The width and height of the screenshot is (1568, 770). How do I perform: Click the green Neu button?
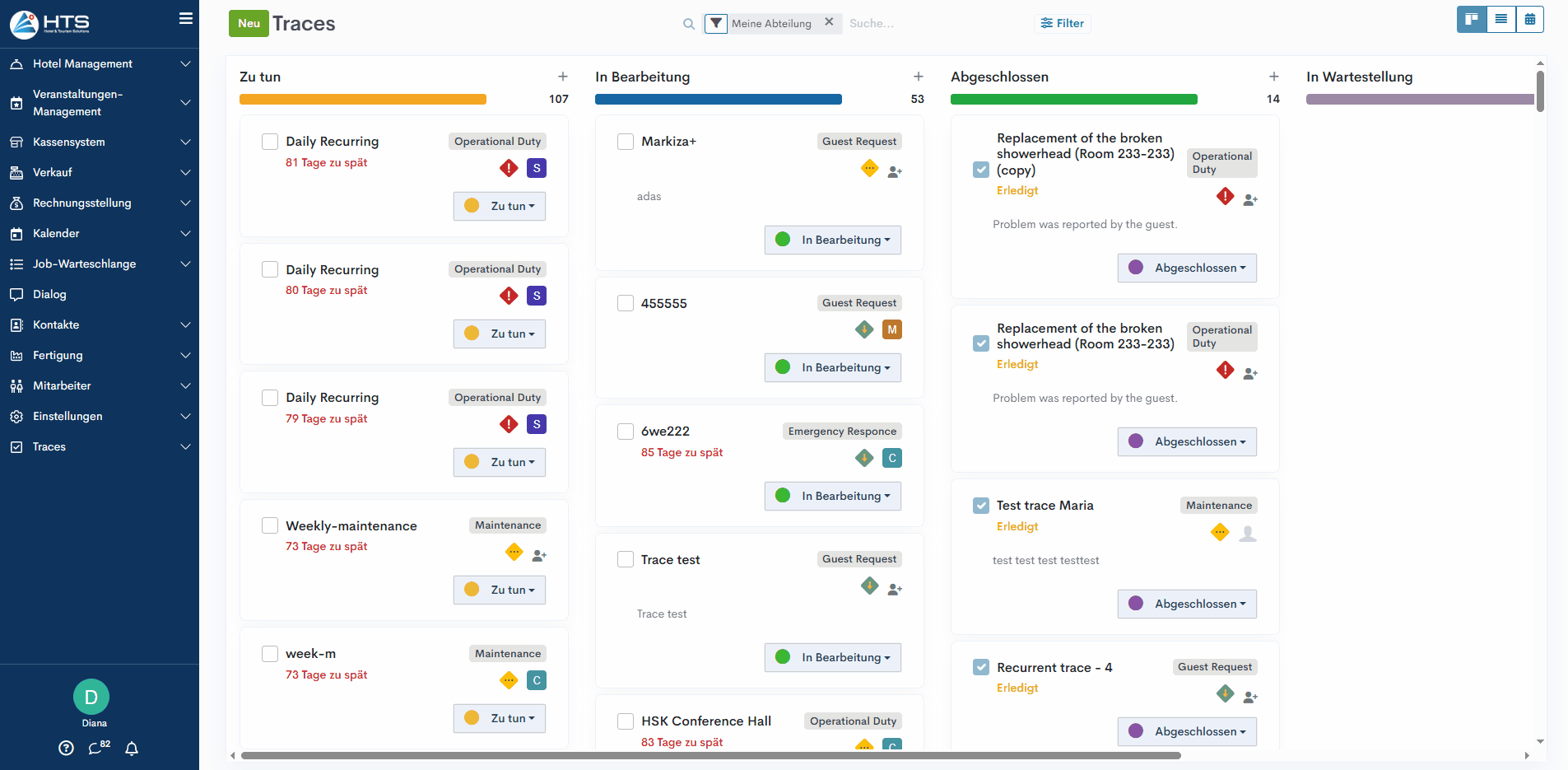(x=249, y=23)
